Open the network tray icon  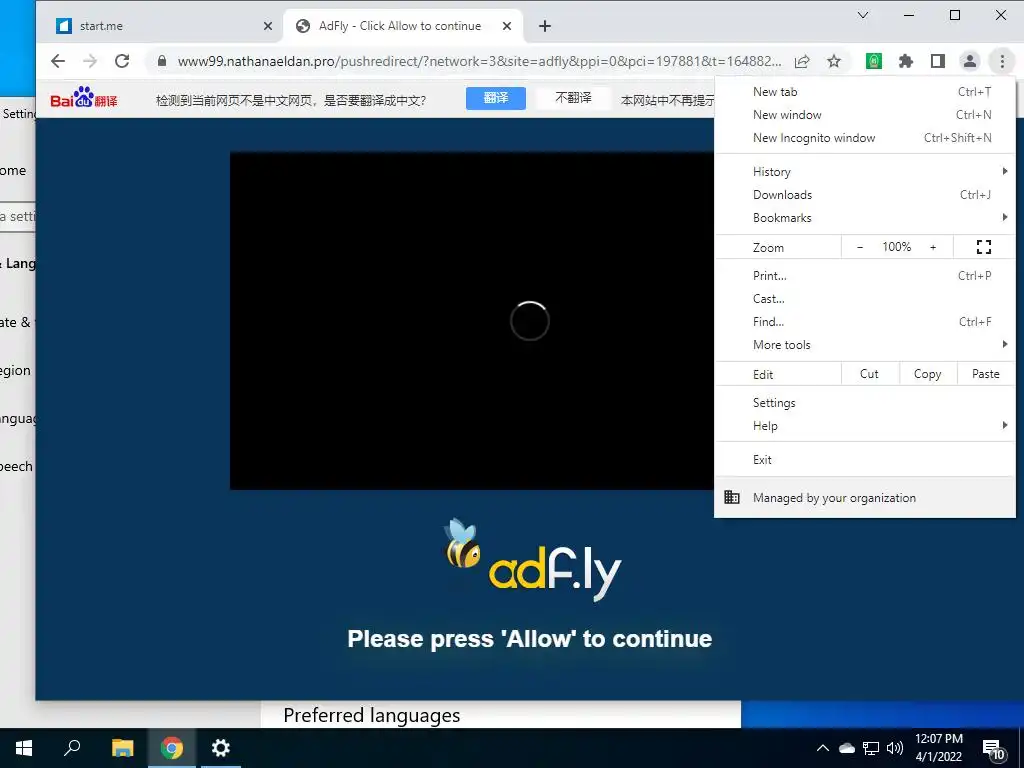coord(871,748)
